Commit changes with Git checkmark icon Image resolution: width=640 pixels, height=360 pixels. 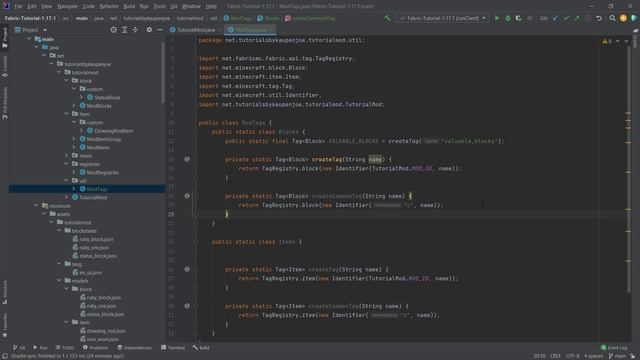[x=566, y=18]
